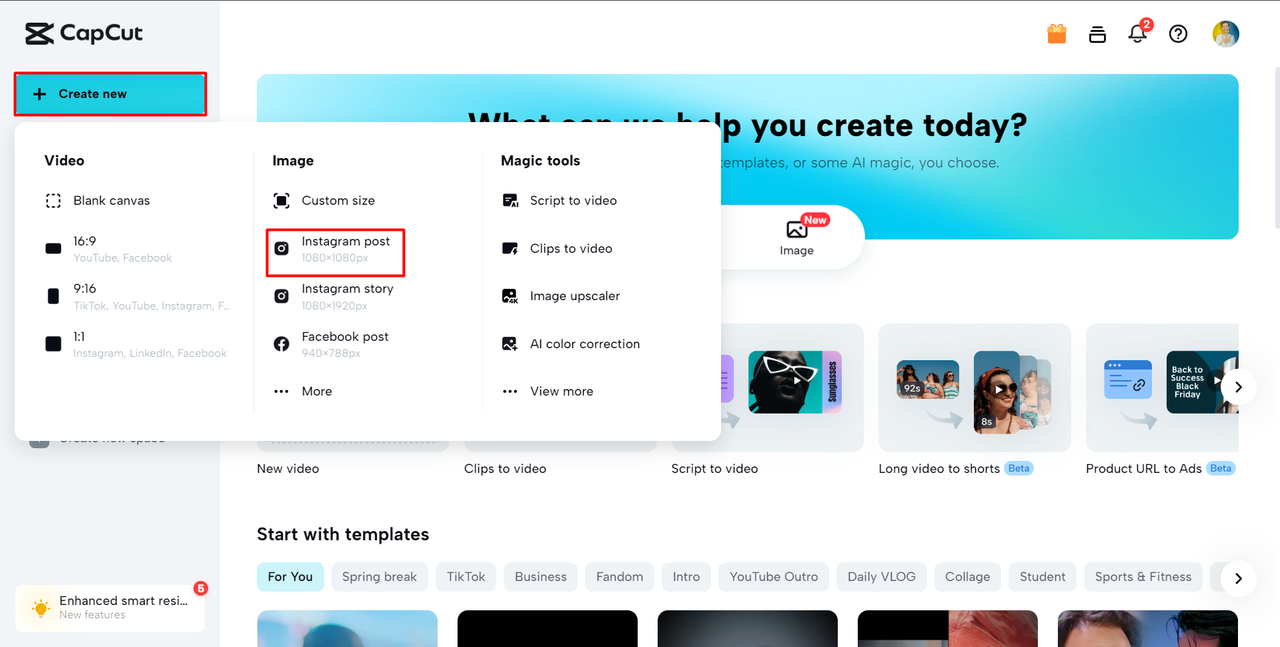Click the 1:1 square ratio icon

[53, 344]
